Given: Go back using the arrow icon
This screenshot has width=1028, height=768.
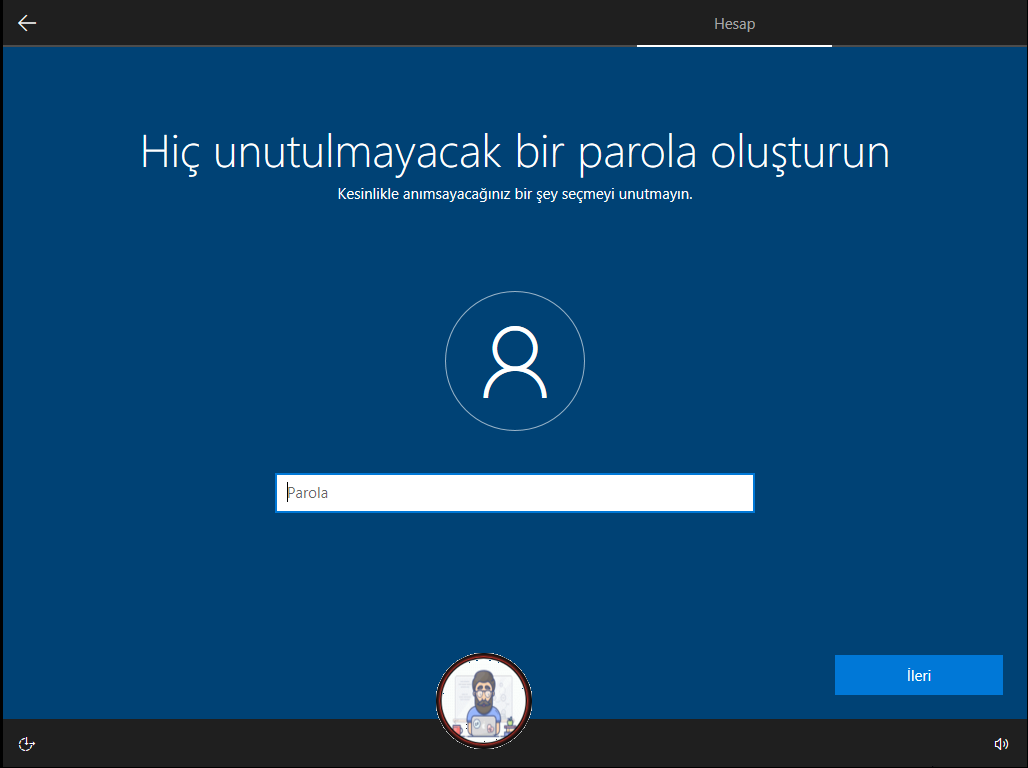Looking at the screenshot, I should coord(27,23).
